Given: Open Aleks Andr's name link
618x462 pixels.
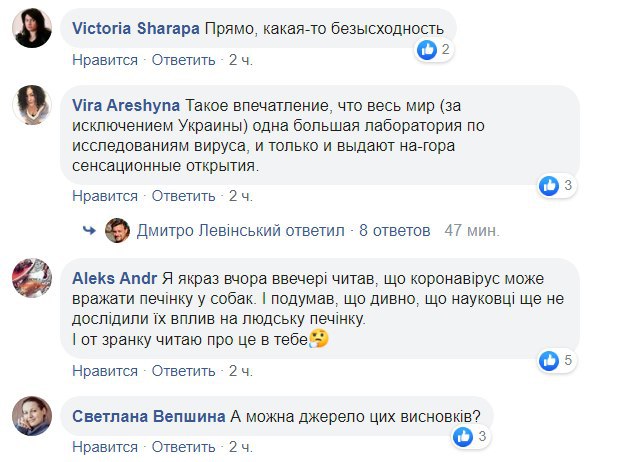Looking at the screenshot, I should point(113,278).
